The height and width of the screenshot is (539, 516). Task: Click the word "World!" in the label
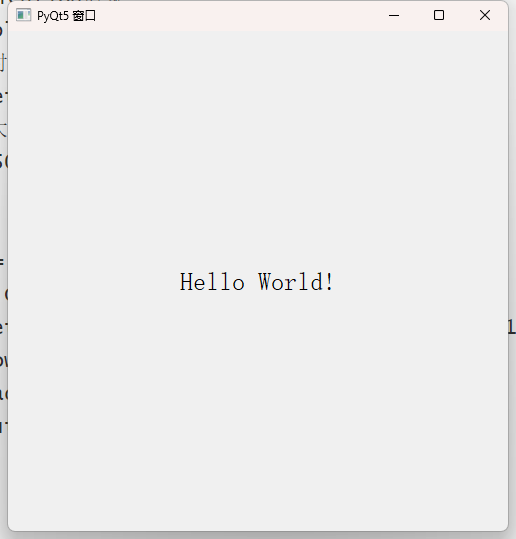coord(296,282)
